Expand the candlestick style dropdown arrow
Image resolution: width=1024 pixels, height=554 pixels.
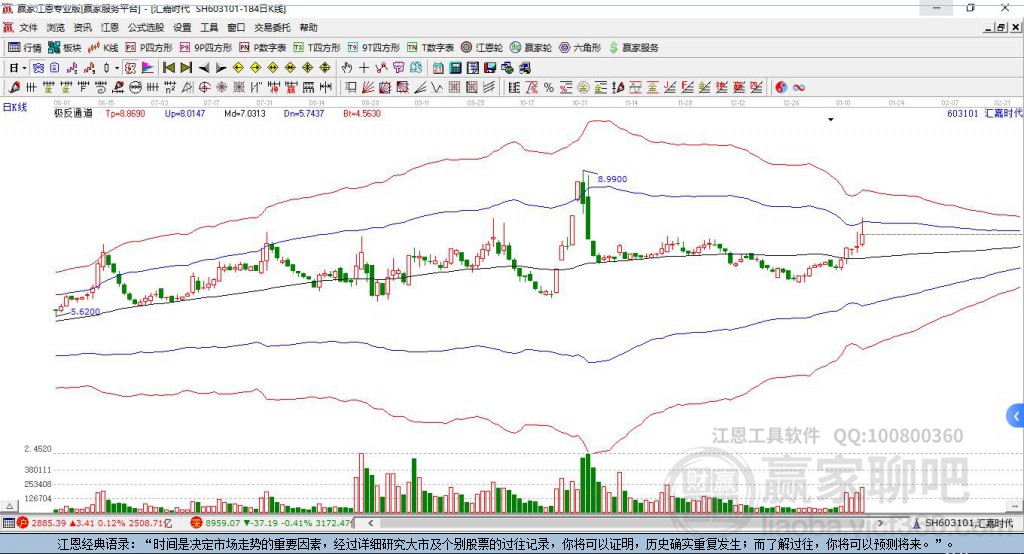click(x=117, y=68)
